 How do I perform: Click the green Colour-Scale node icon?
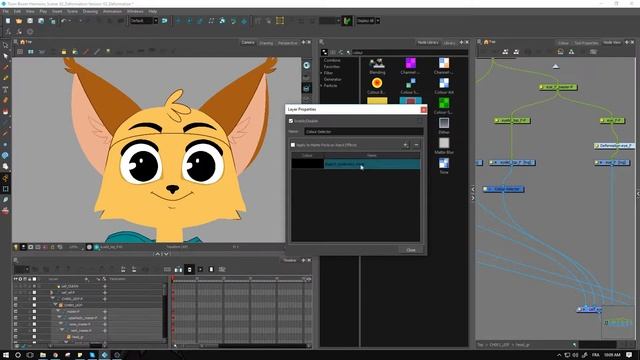(444, 103)
